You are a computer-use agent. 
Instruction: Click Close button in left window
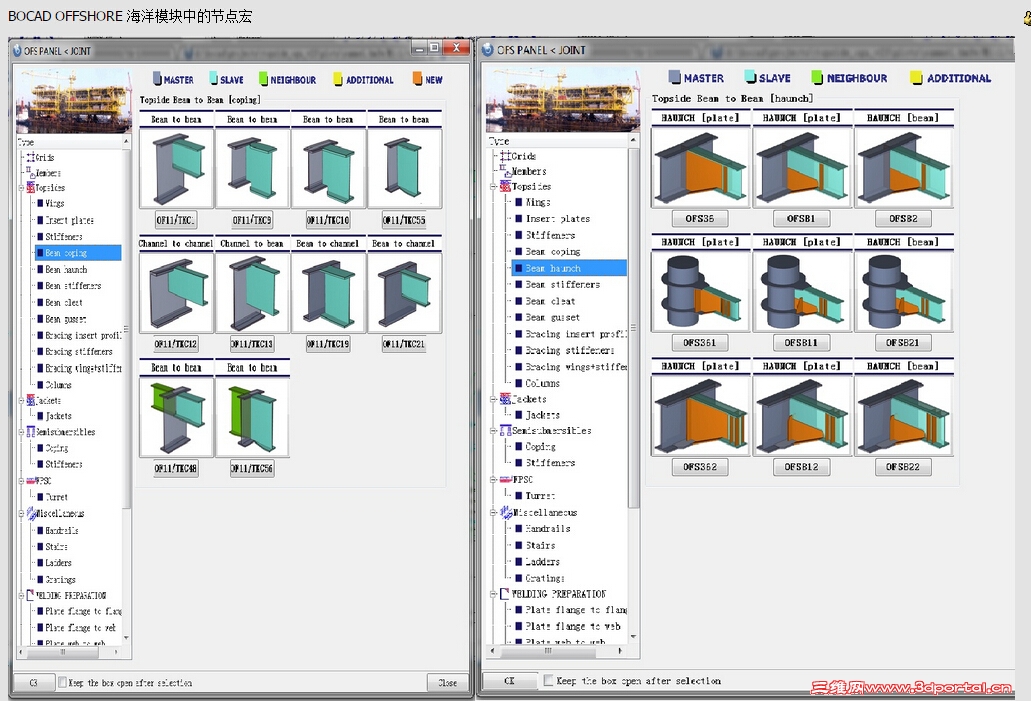447,683
